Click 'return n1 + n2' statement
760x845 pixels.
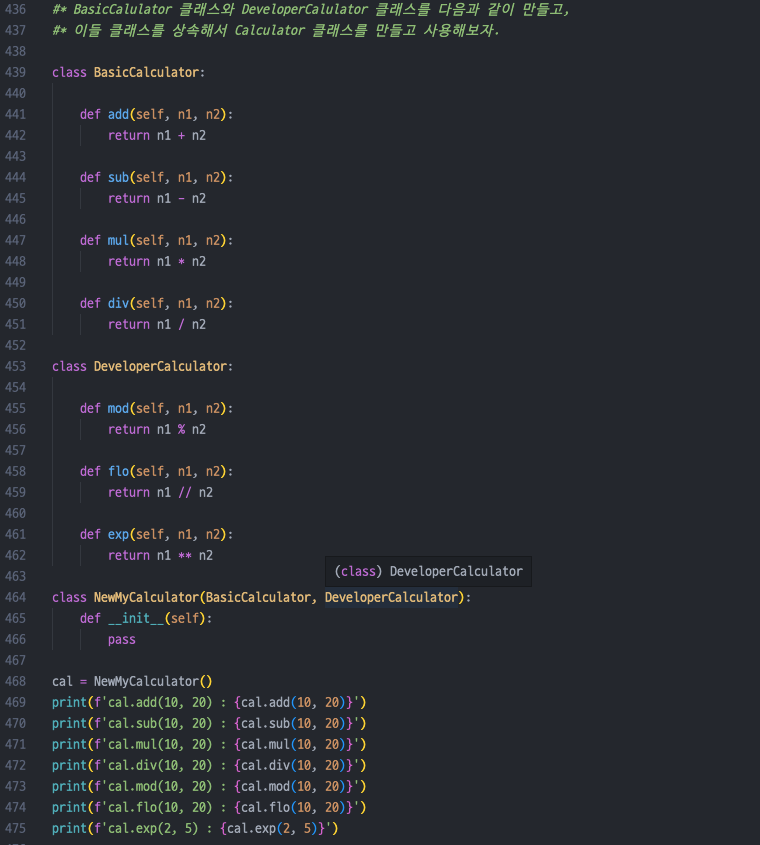tap(157, 135)
